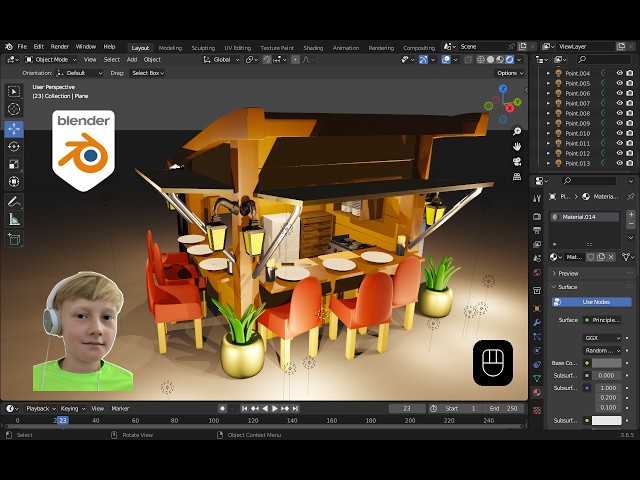Activate the Move tool
This screenshot has width=640, height=480.
[x=14, y=129]
